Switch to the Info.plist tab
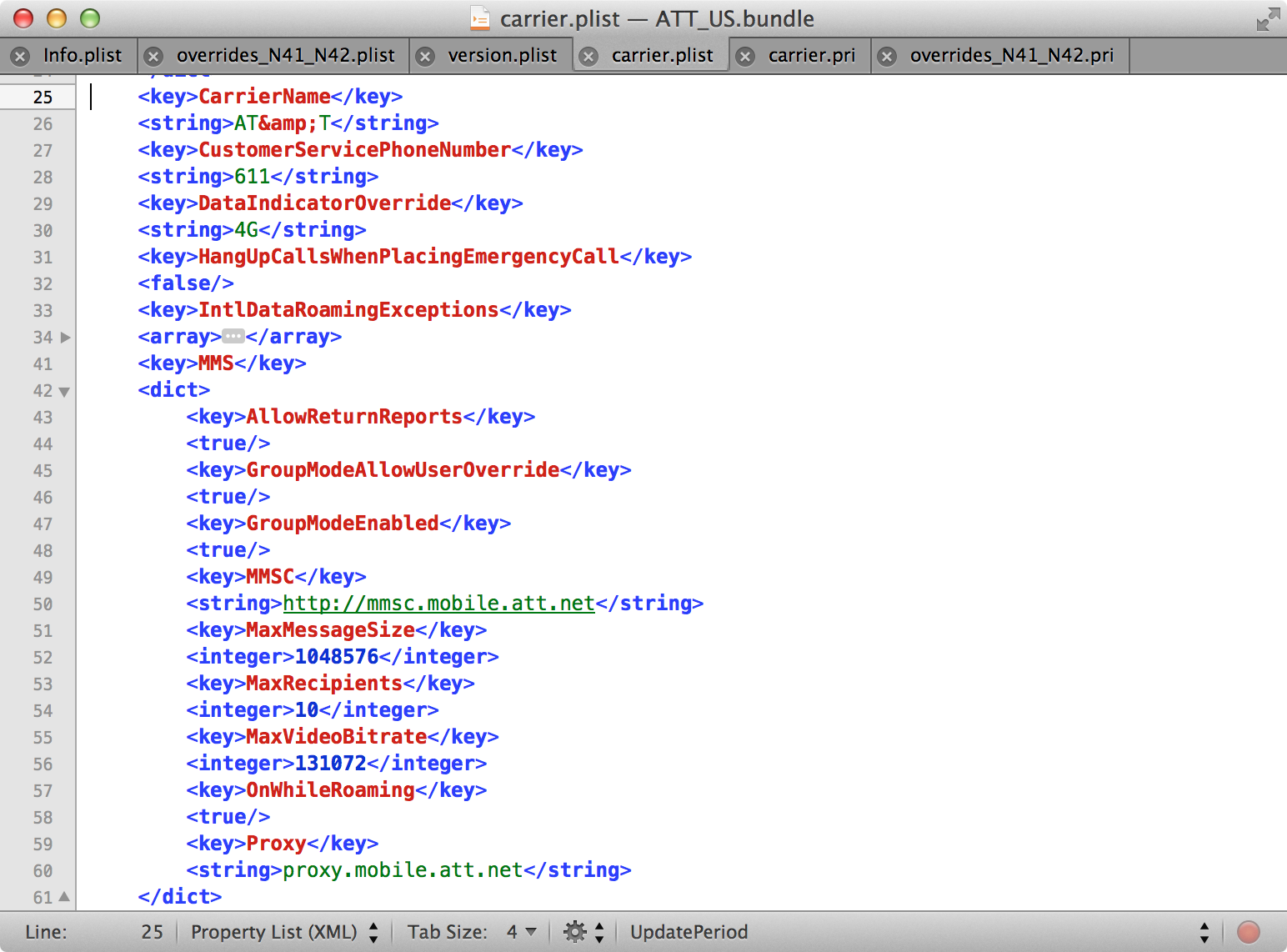 [x=83, y=55]
